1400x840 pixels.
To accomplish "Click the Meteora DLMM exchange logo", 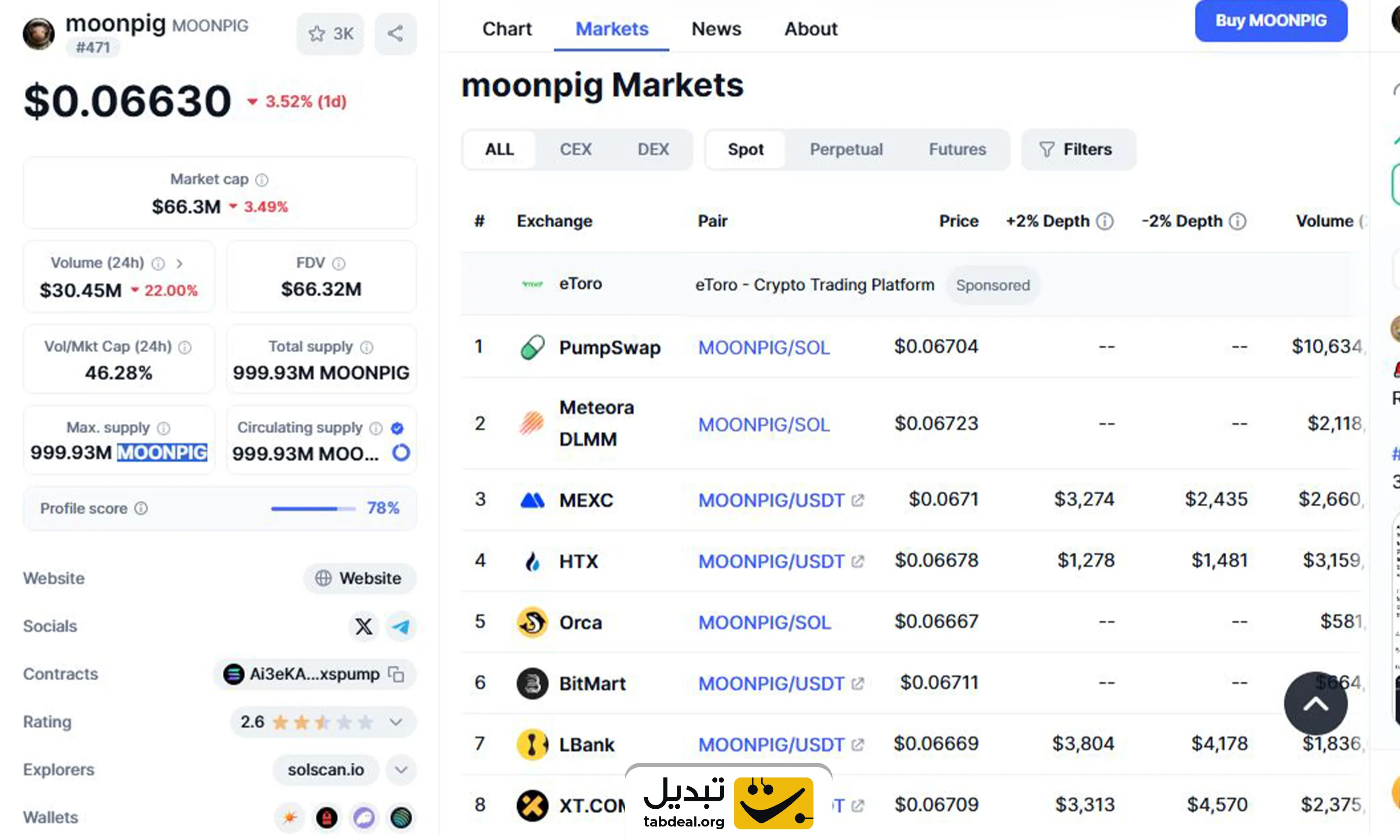I will pos(532,423).
